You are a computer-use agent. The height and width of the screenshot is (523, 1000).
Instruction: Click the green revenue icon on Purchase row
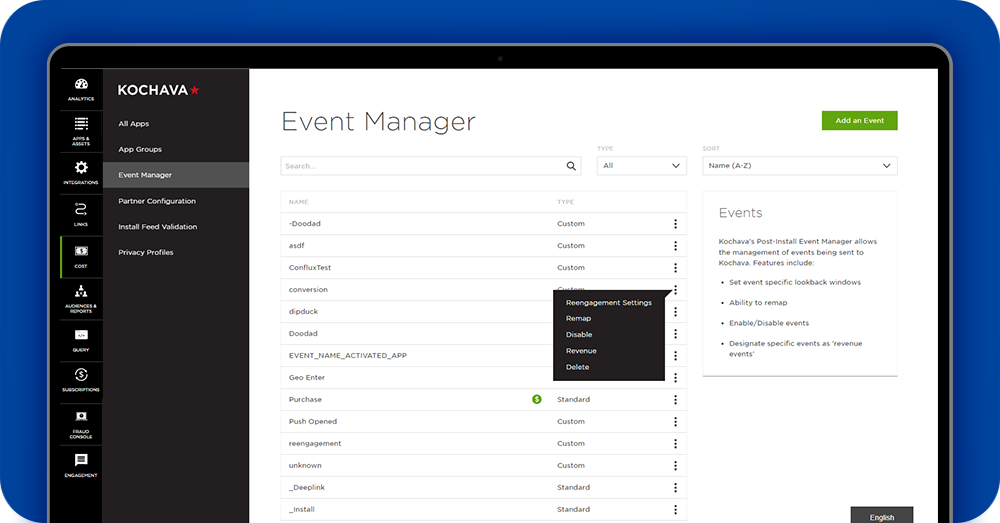coord(537,399)
